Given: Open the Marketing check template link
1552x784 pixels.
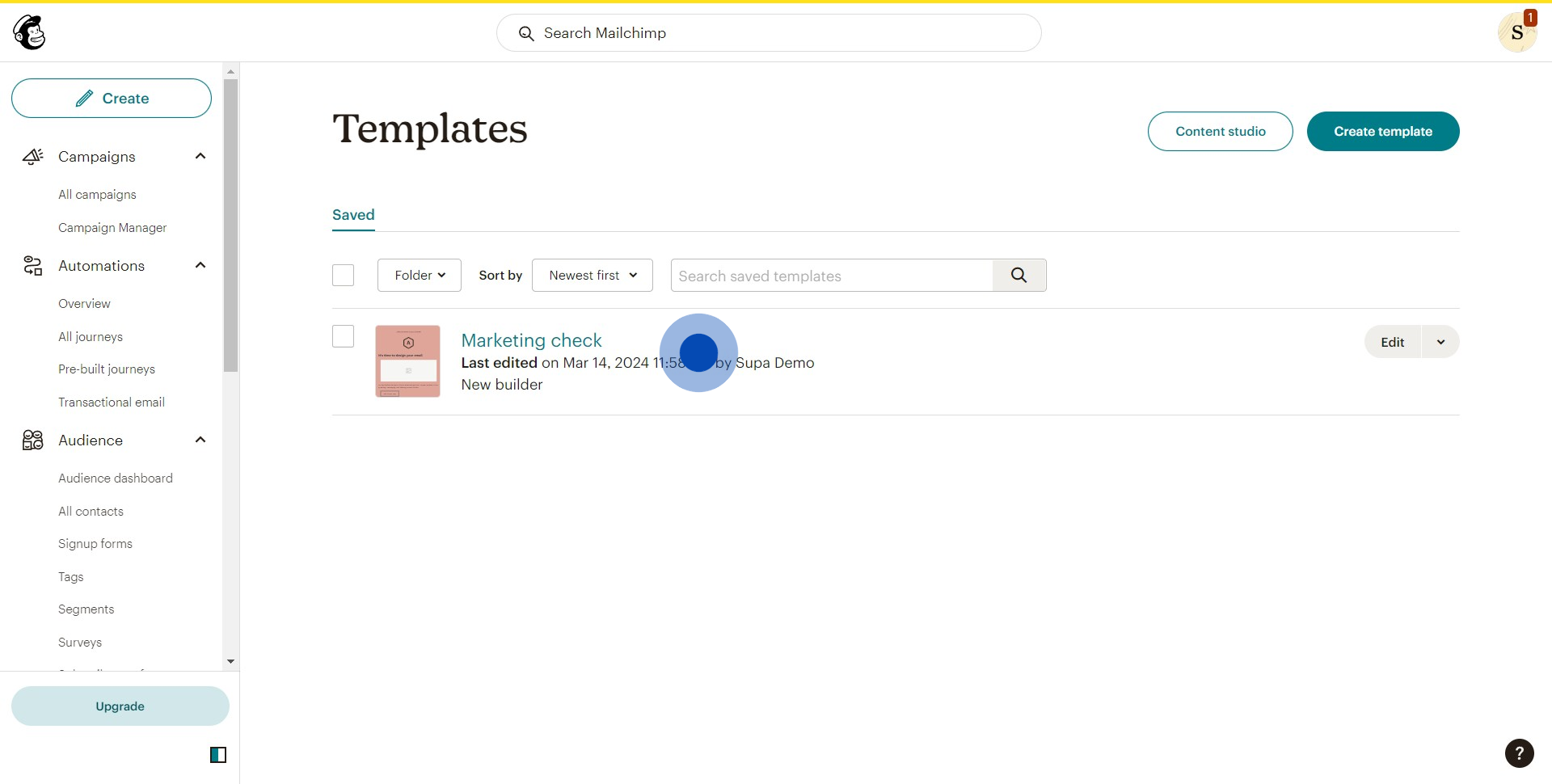Looking at the screenshot, I should [x=531, y=340].
